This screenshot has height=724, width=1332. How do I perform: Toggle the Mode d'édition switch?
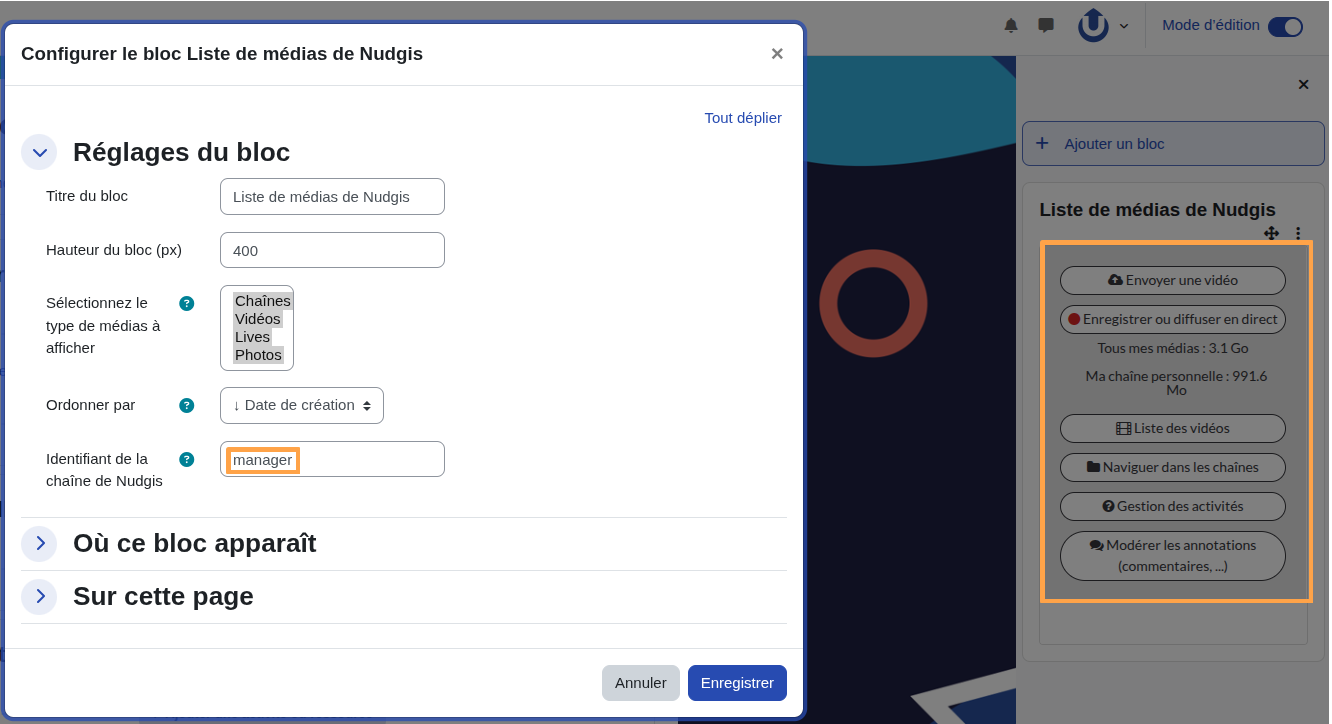coord(1285,27)
